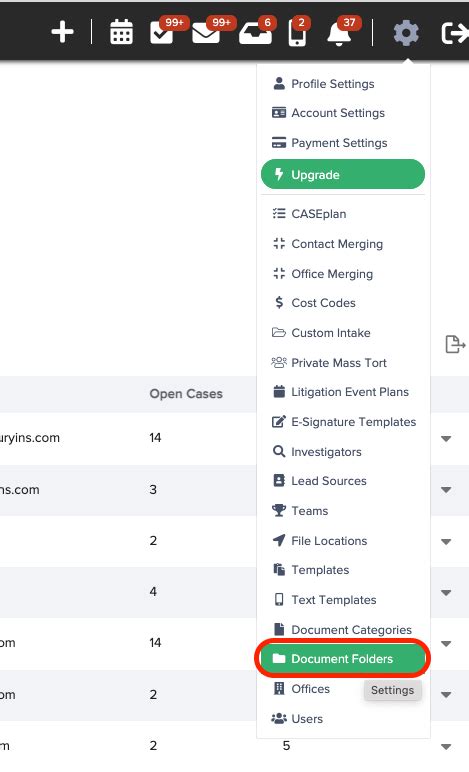Expand dropdown arrow for 3 open cases row
The image size is (469, 772).
[x=446, y=489]
